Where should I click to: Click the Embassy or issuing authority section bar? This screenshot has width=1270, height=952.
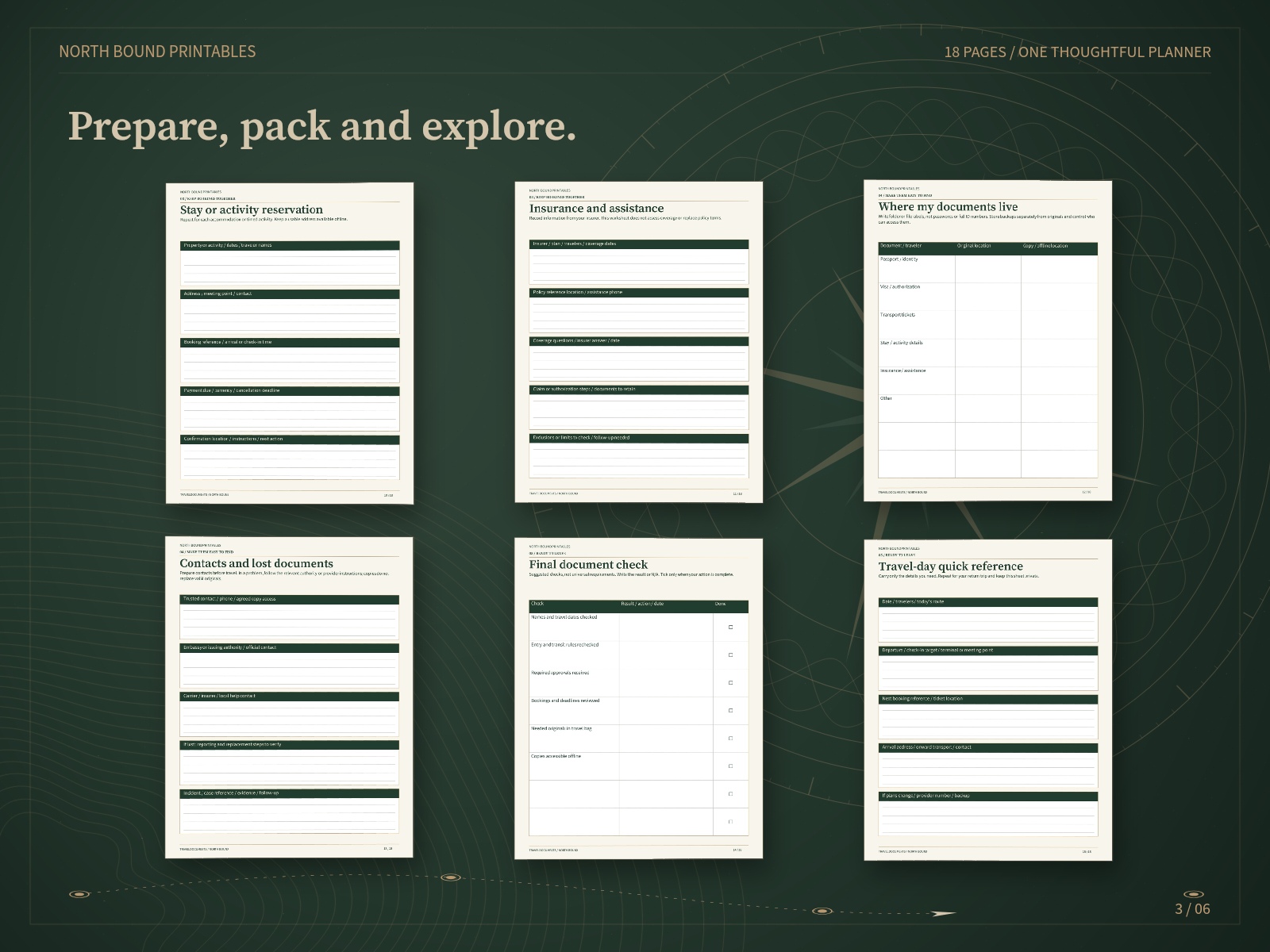pos(290,647)
